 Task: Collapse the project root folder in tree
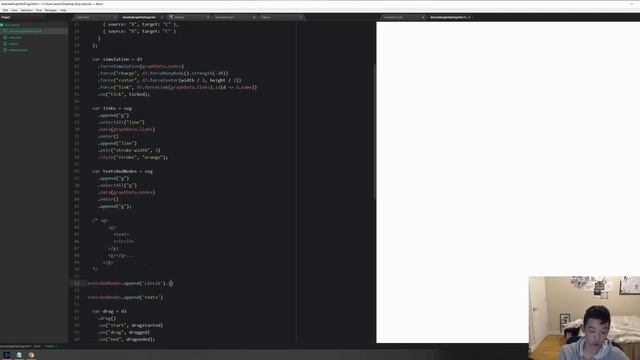click(x=11, y=25)
